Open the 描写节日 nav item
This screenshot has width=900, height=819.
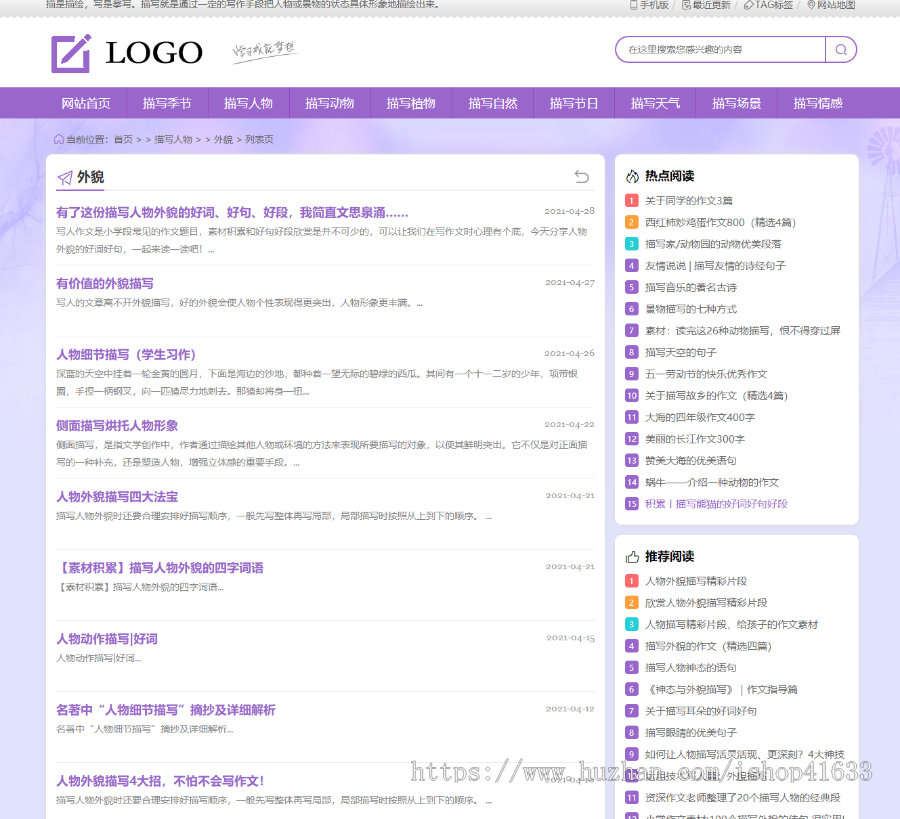574,103
